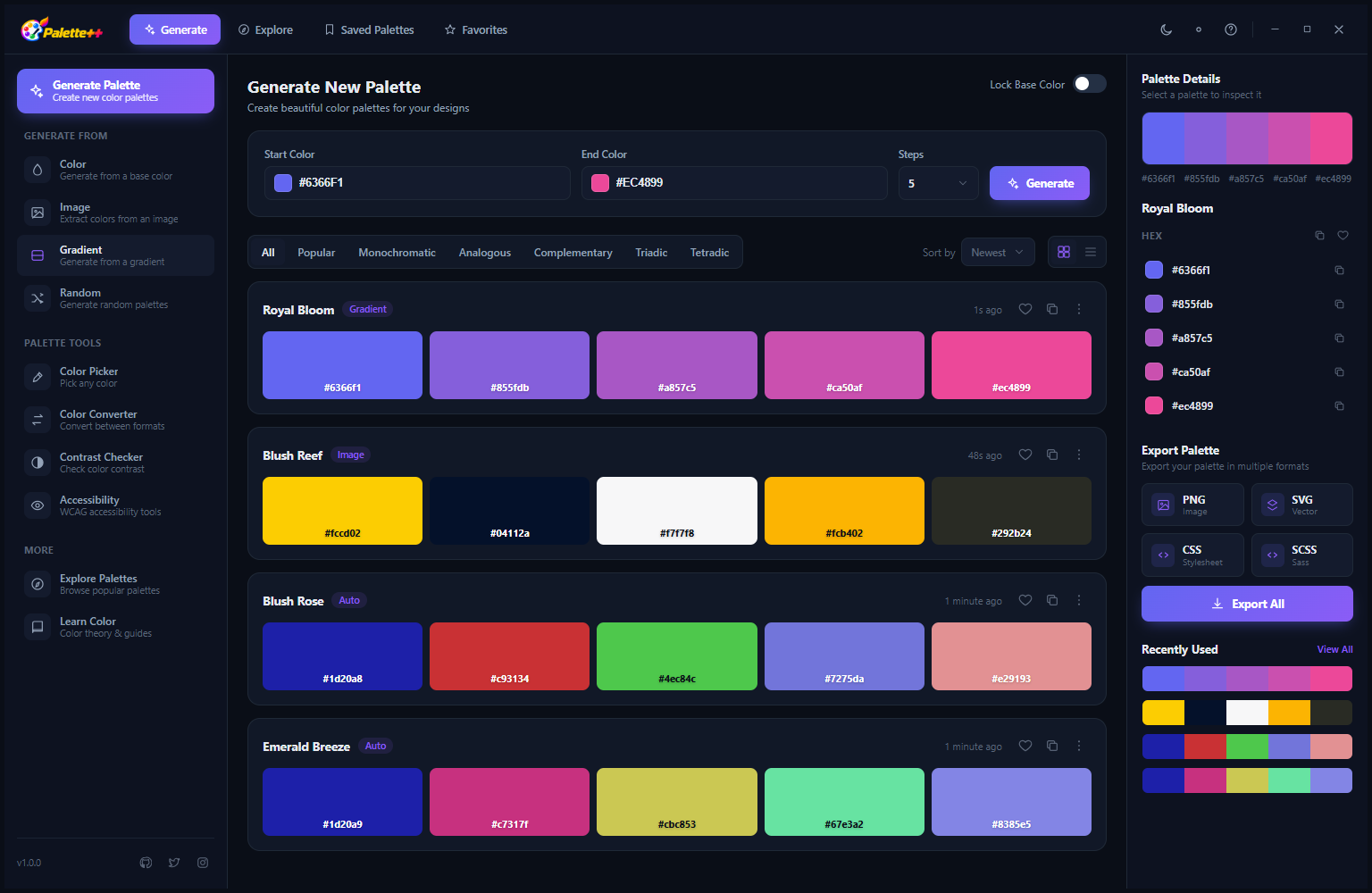Open more options for Blush Rose
This screenshot has height=893, width=1372.
(1079, 600)
